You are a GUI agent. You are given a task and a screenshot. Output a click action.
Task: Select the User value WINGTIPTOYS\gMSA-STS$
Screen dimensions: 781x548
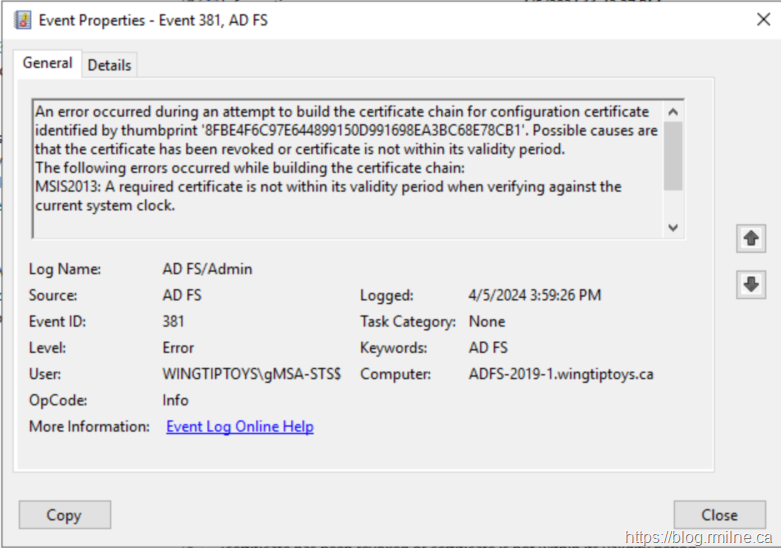click(x=251, y=374)
